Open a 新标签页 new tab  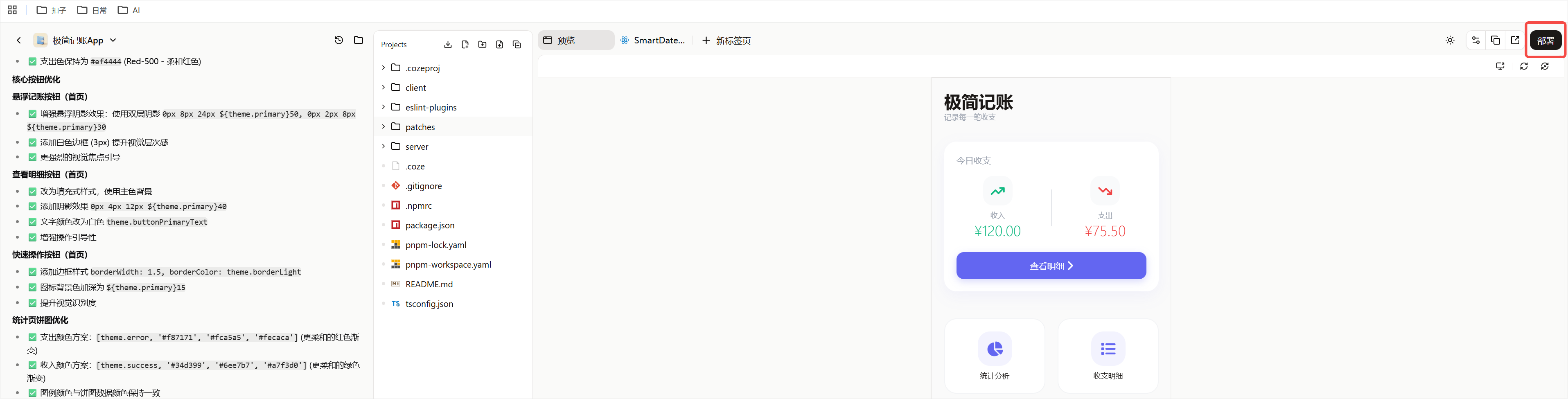coord(726,40)
